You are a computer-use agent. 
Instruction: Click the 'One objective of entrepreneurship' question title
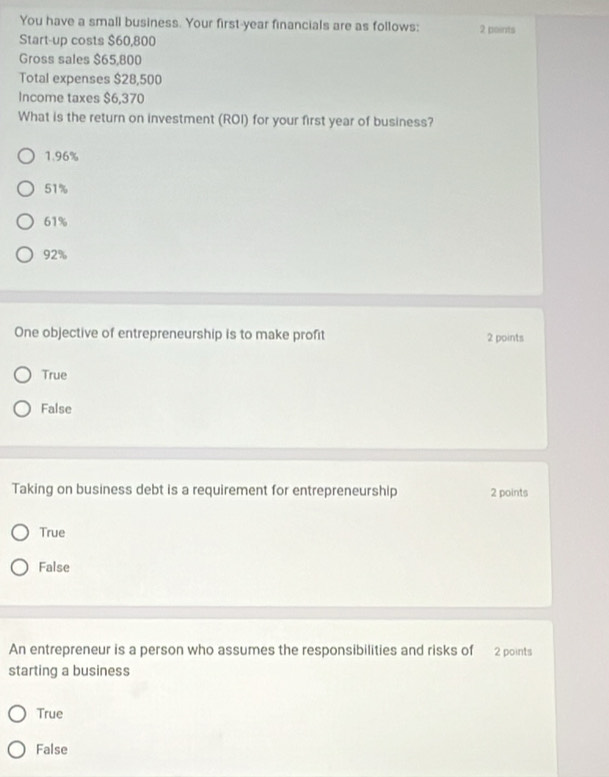click(169, 334)
